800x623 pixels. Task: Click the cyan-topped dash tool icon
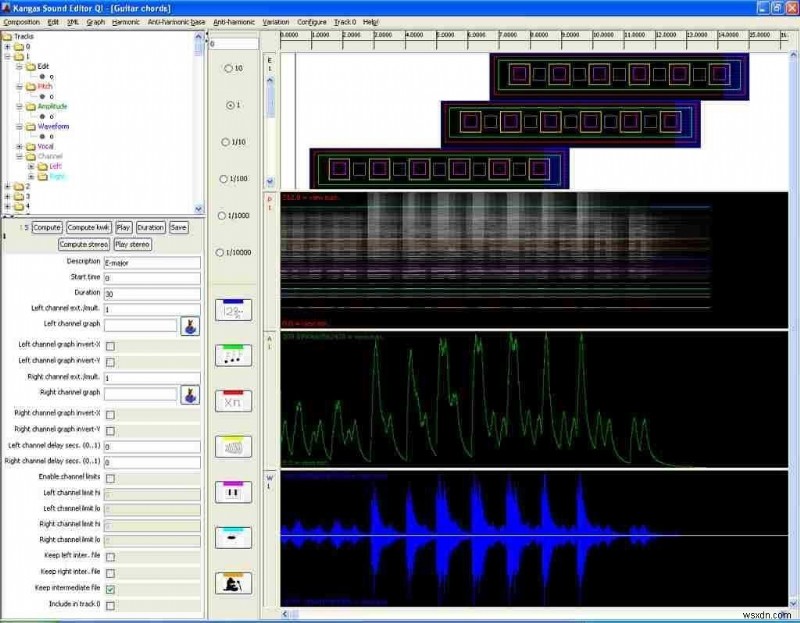point(233,537)
